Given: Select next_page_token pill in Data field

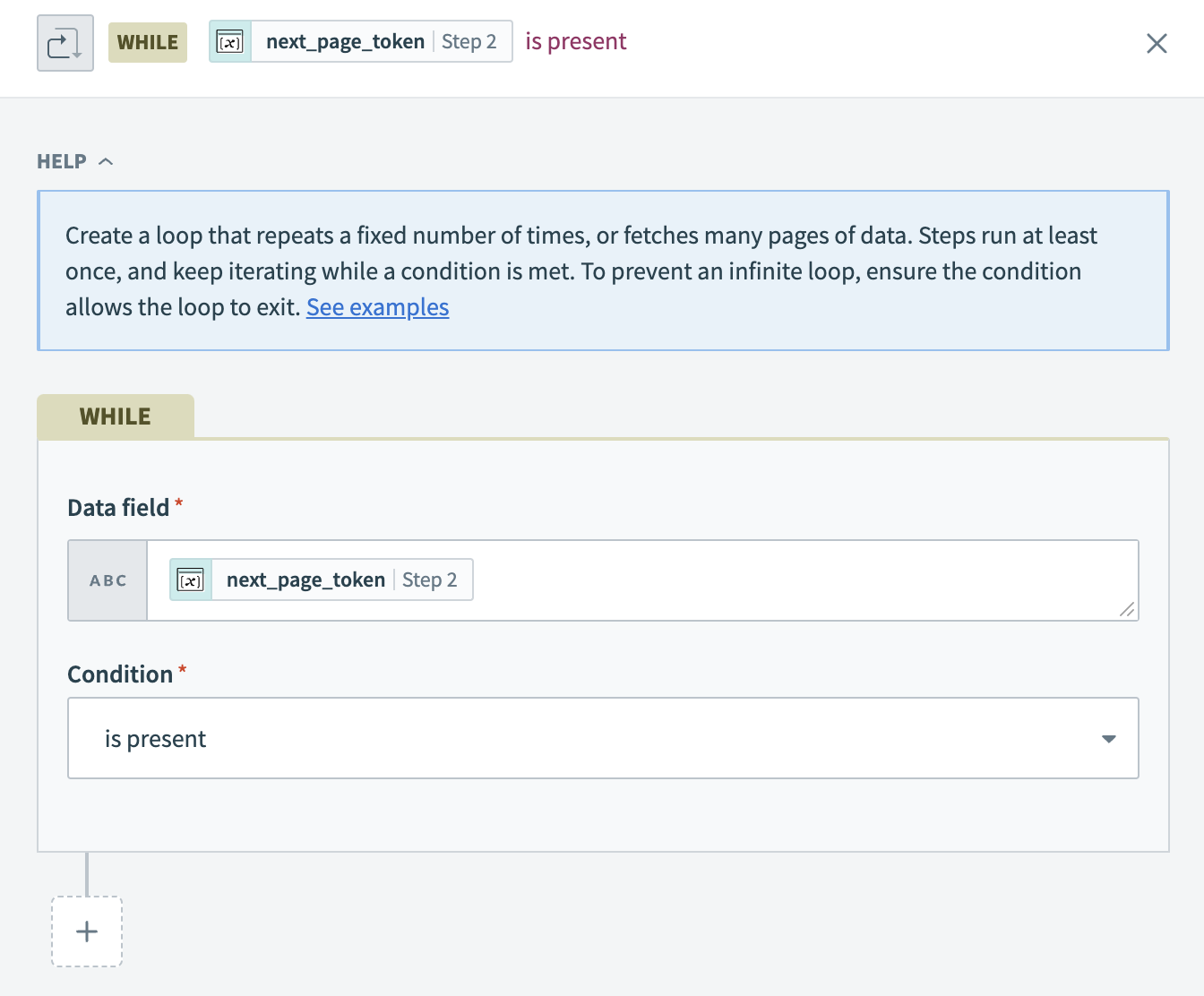Looking at the screenshot, I should (x=305, y=580).
